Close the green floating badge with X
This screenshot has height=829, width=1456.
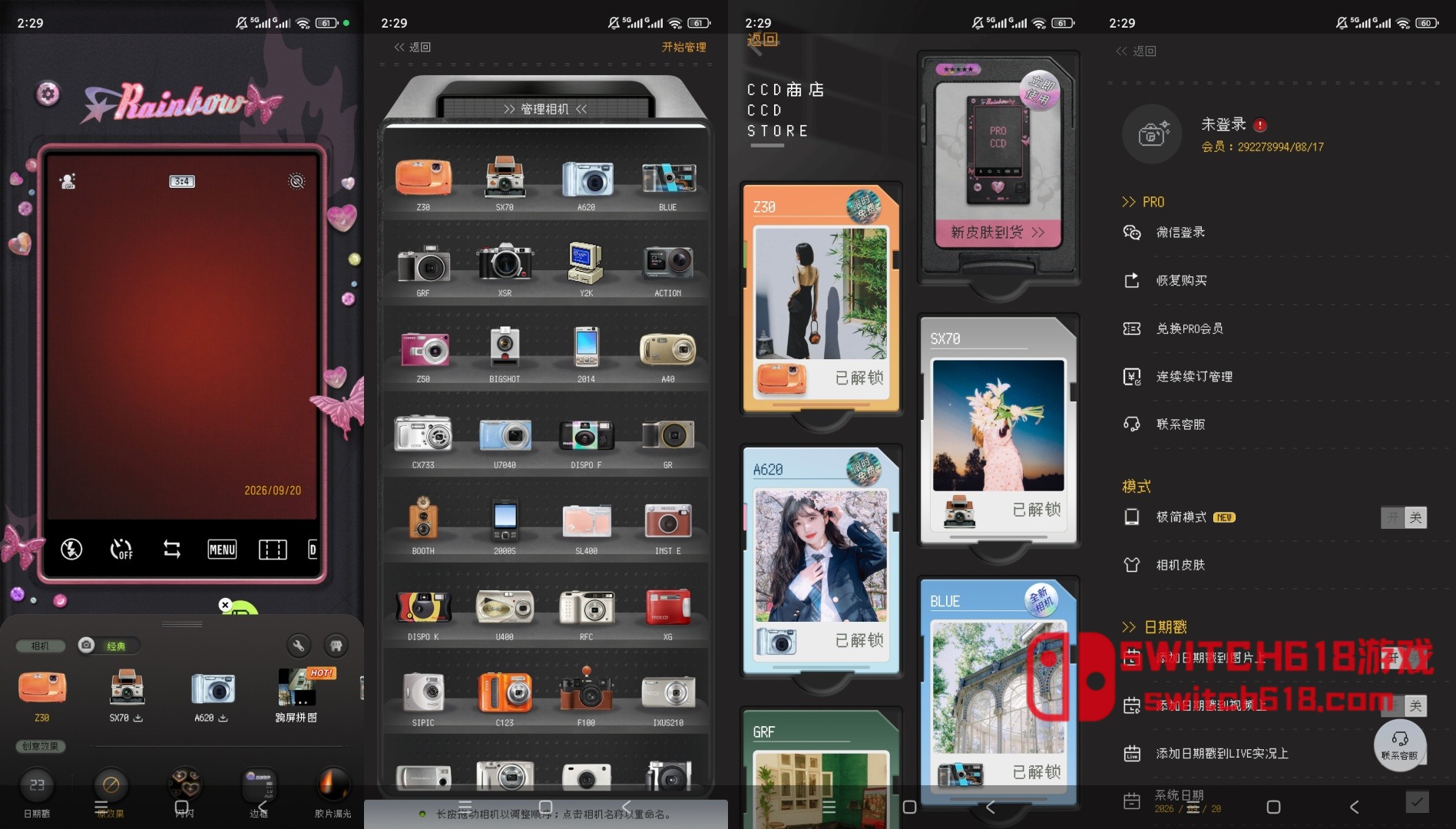click(x=225, y=605)
